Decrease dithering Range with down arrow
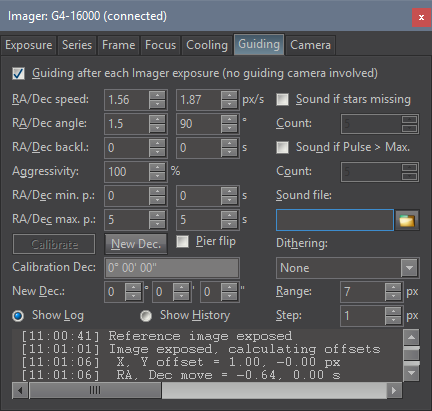The width and height of the screenshot is (432, 411). pyautogui.click(x=393, y=296)
